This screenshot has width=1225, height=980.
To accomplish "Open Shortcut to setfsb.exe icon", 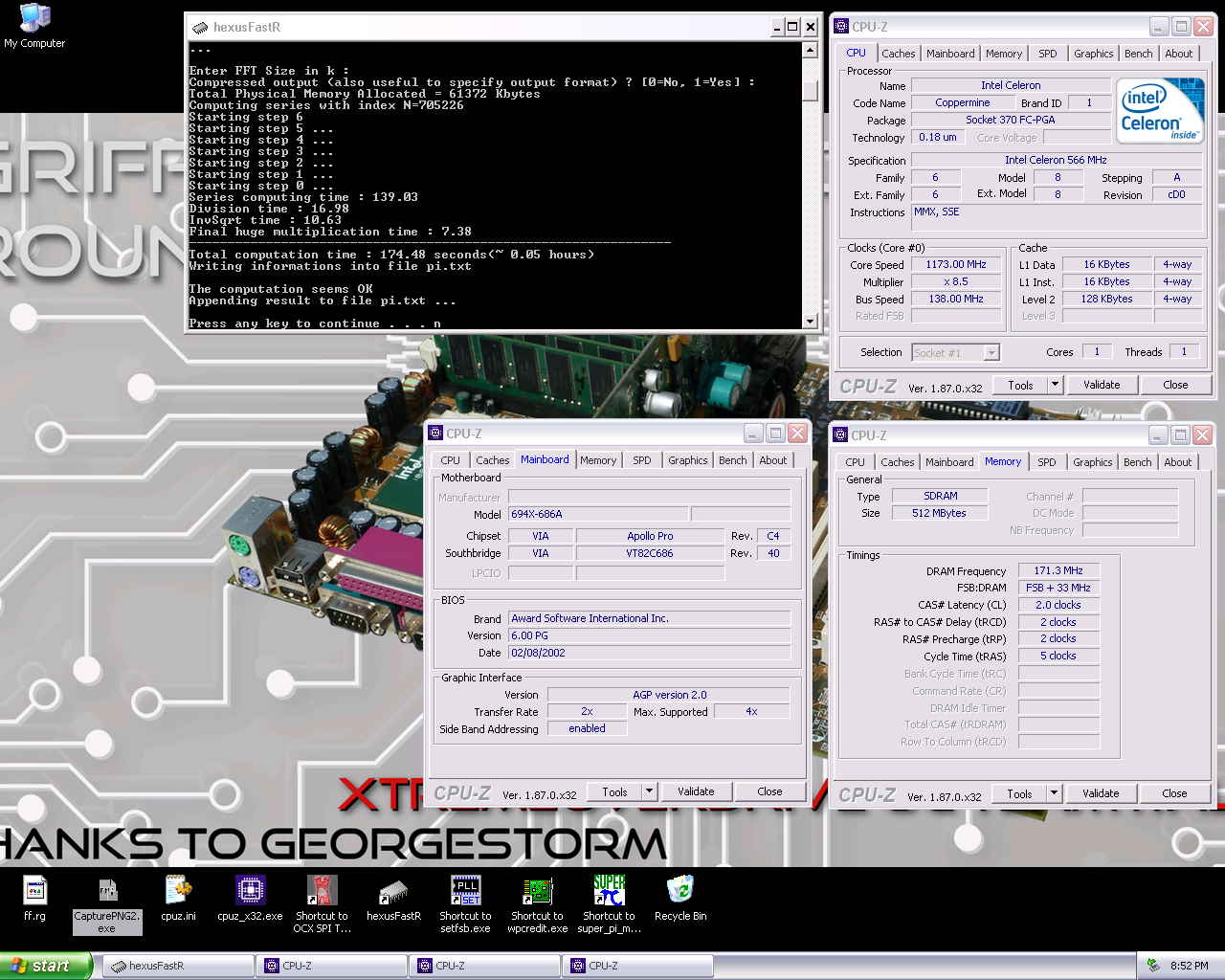I will coord(465,904).
